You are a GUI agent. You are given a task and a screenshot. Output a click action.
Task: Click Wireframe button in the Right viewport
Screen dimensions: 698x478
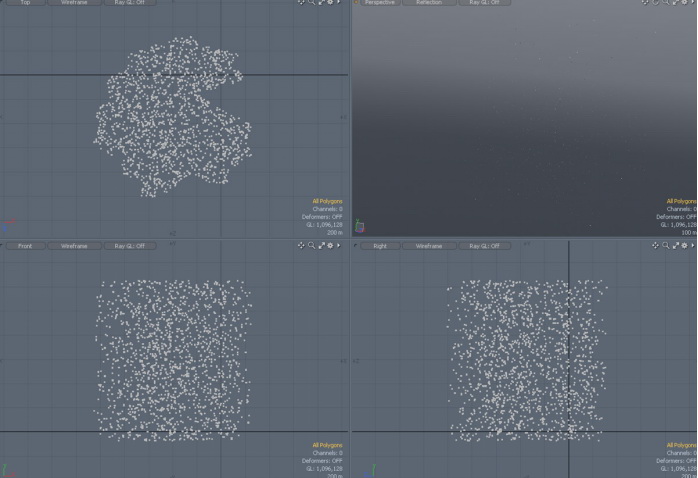(429, 245)
